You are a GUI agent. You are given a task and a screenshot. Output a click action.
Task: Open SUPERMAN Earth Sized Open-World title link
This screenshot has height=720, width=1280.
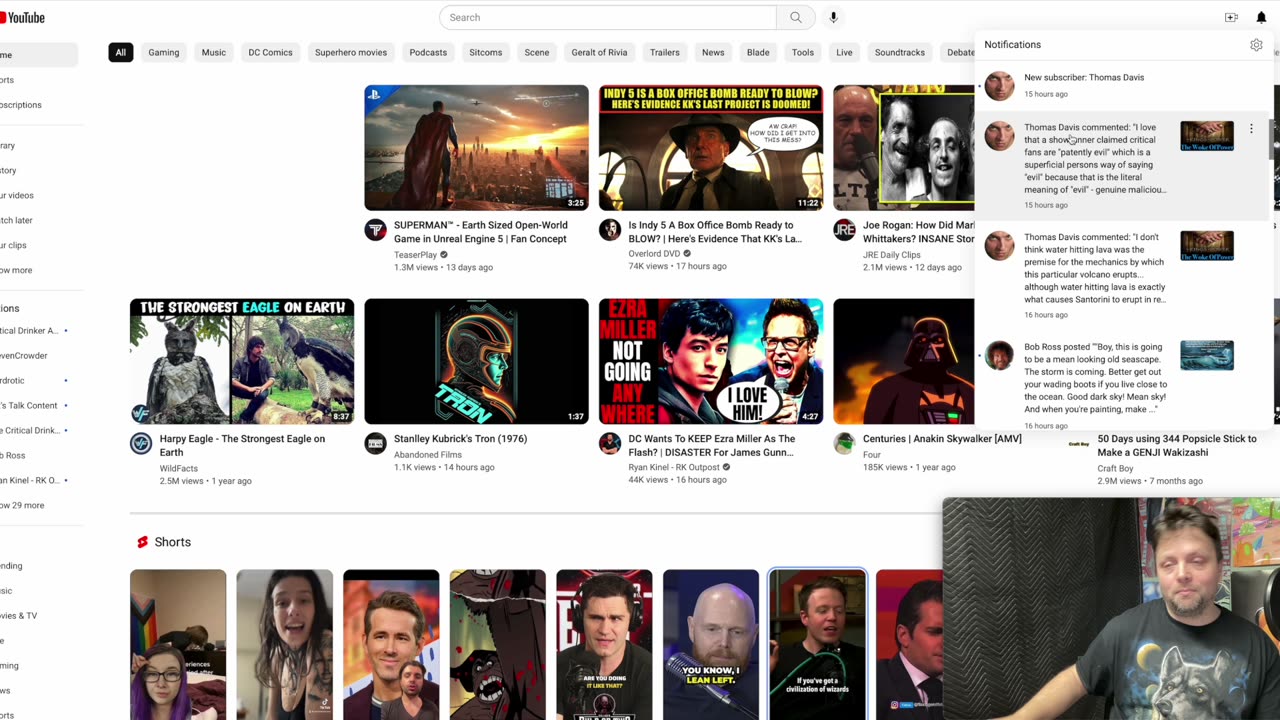480,232
